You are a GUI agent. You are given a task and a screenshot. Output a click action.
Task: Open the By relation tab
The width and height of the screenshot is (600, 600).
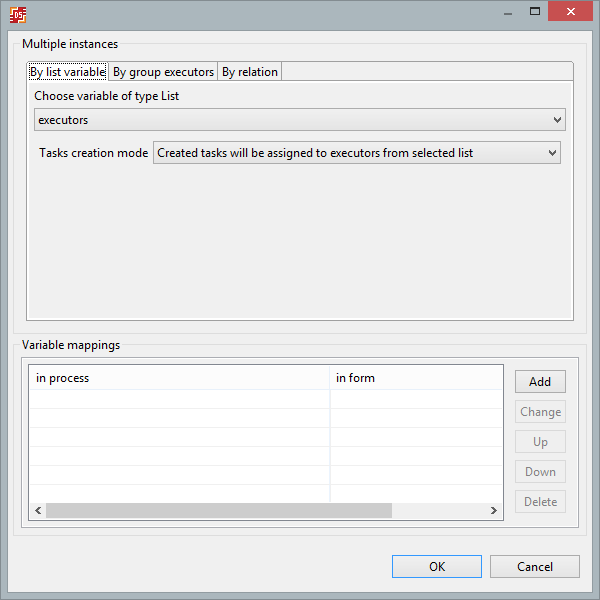pyautogui.click(x=250, y=72)
